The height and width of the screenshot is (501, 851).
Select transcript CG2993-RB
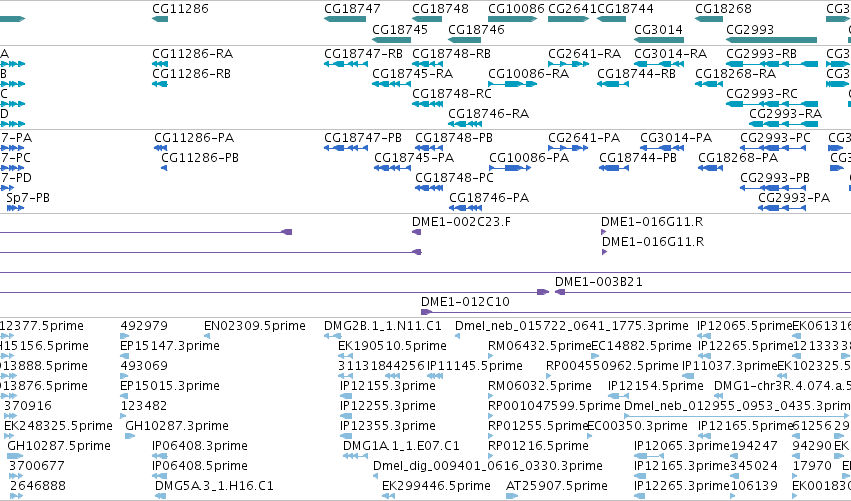tap(761, 54)
